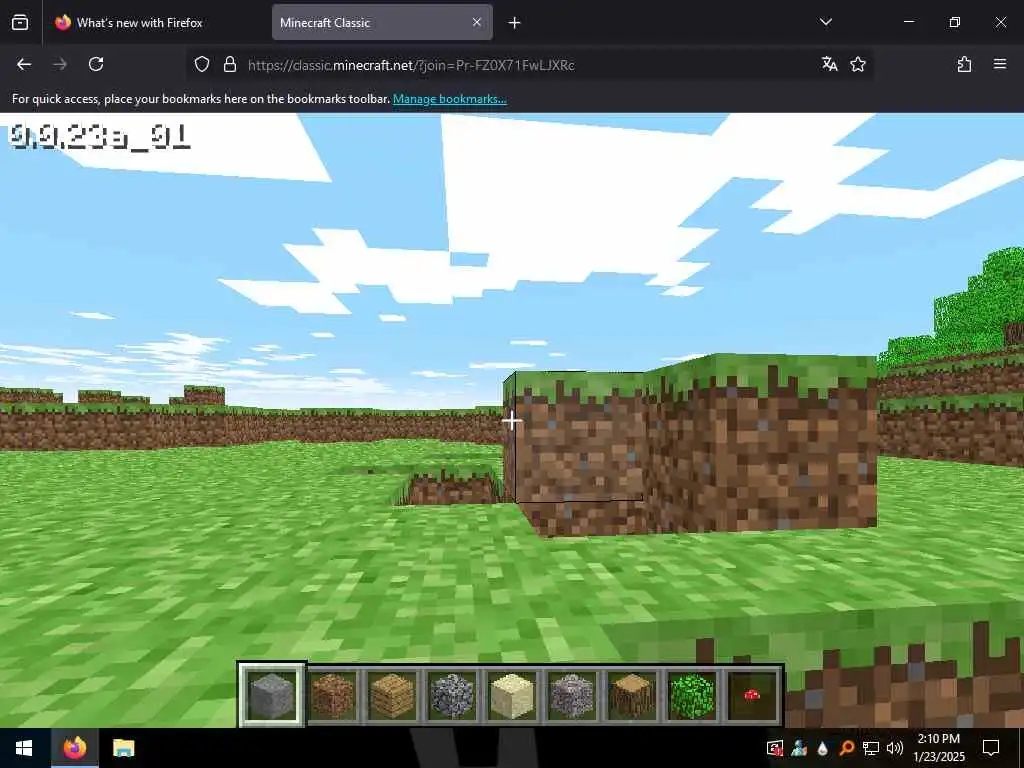The height and width of the screenshot is (768, 1024).
Task: Click the magnifier tray icon
Action: click(847, 748)
